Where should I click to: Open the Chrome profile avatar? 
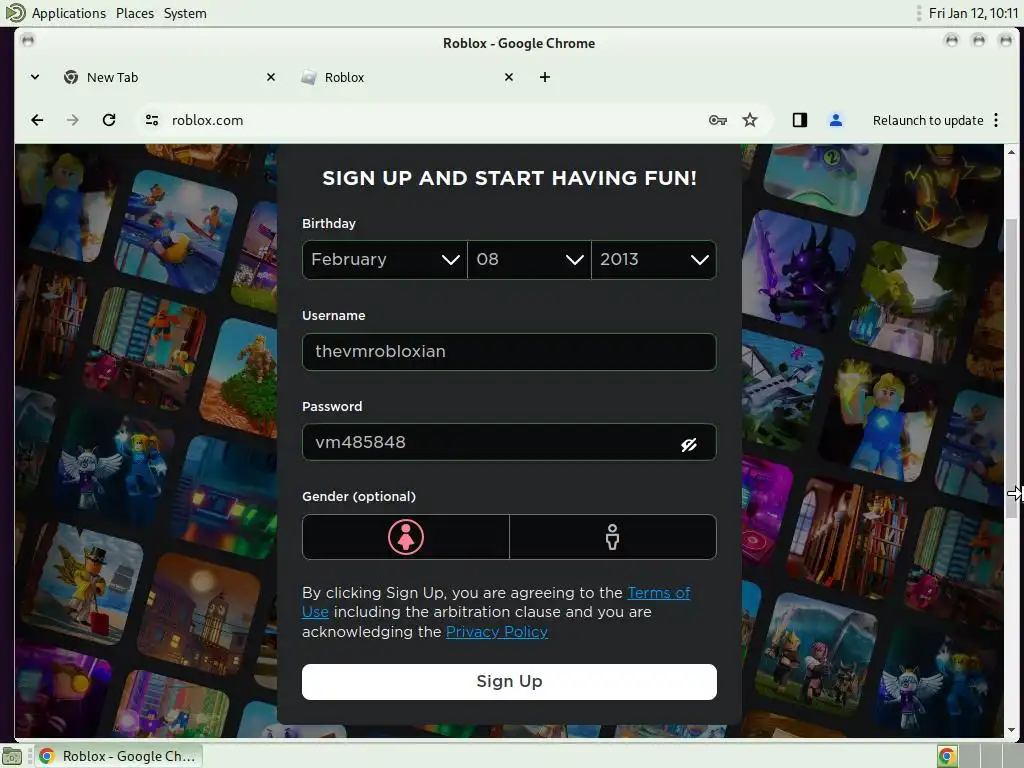point(835,120)
